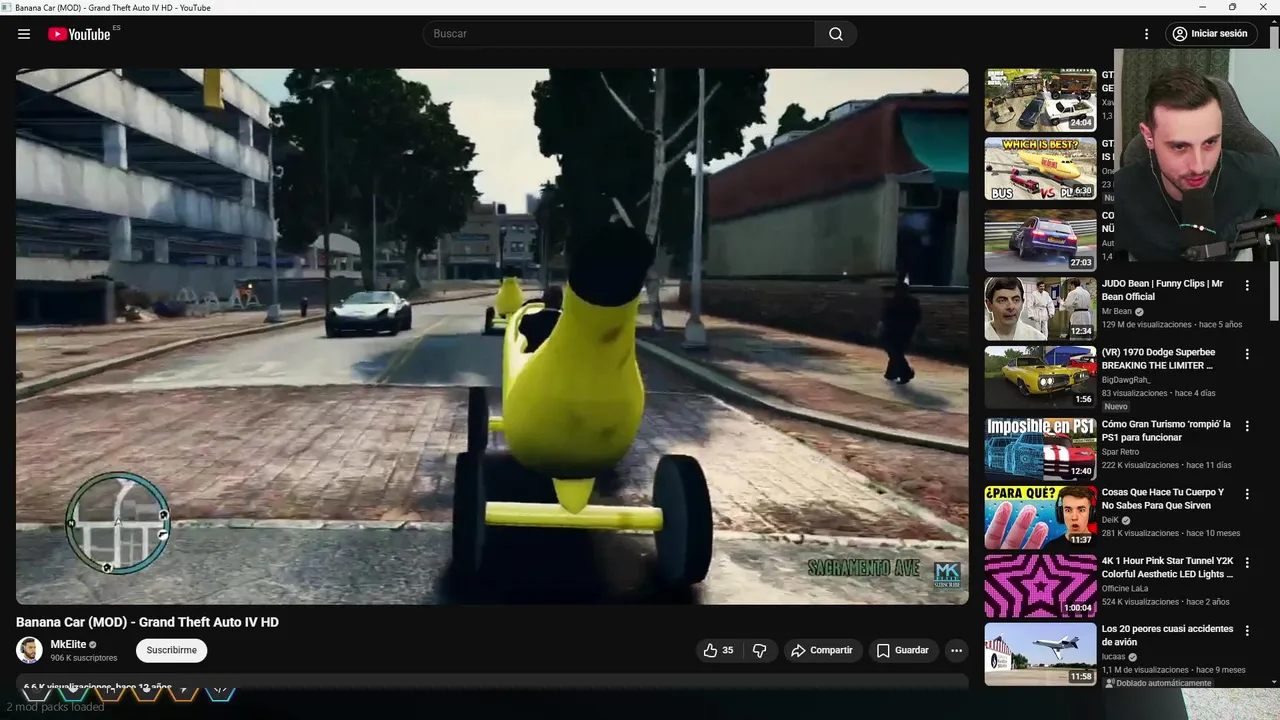The image size is (1280, 720).
Task: Open options menu for JUDO Bean video
Action: pos(1247,285)
